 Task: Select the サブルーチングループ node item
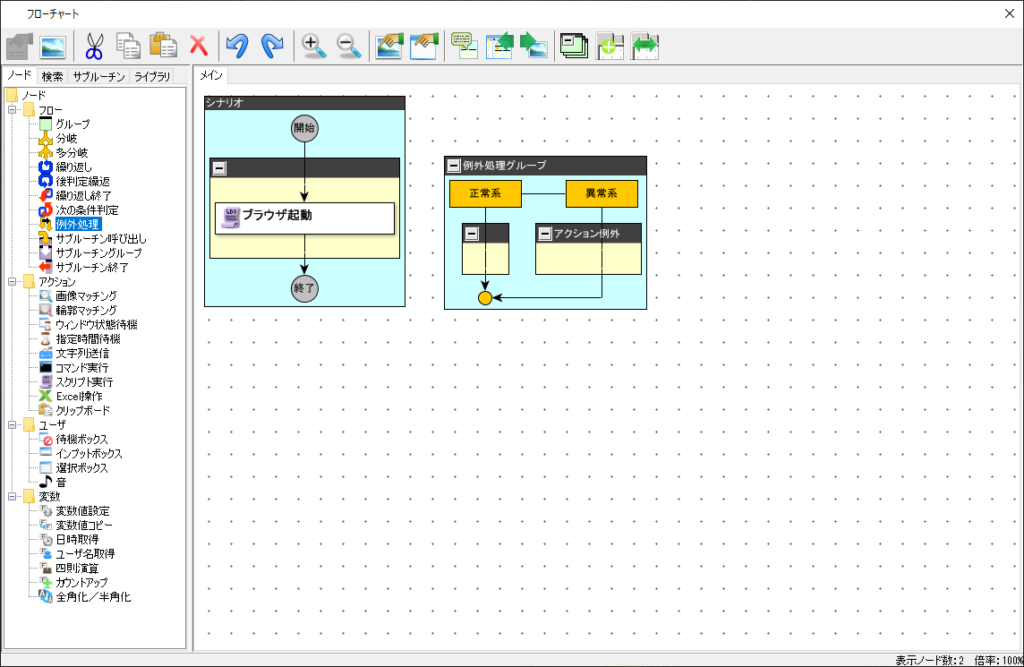99,253
